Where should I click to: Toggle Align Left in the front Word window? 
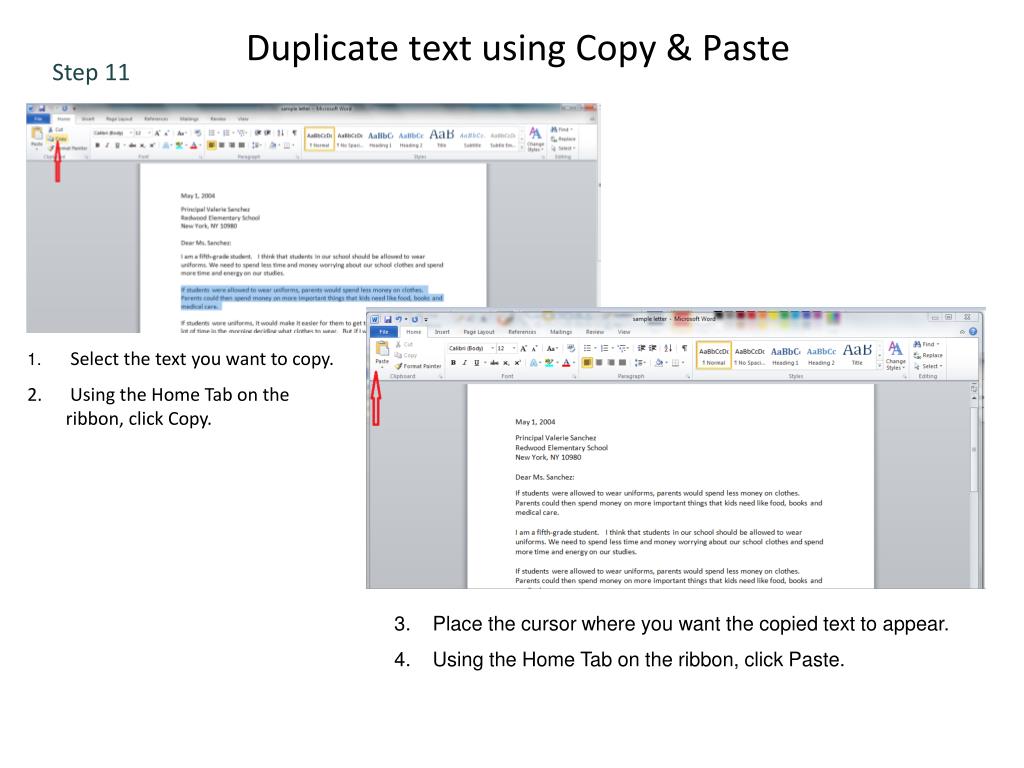tap(587, 362)
